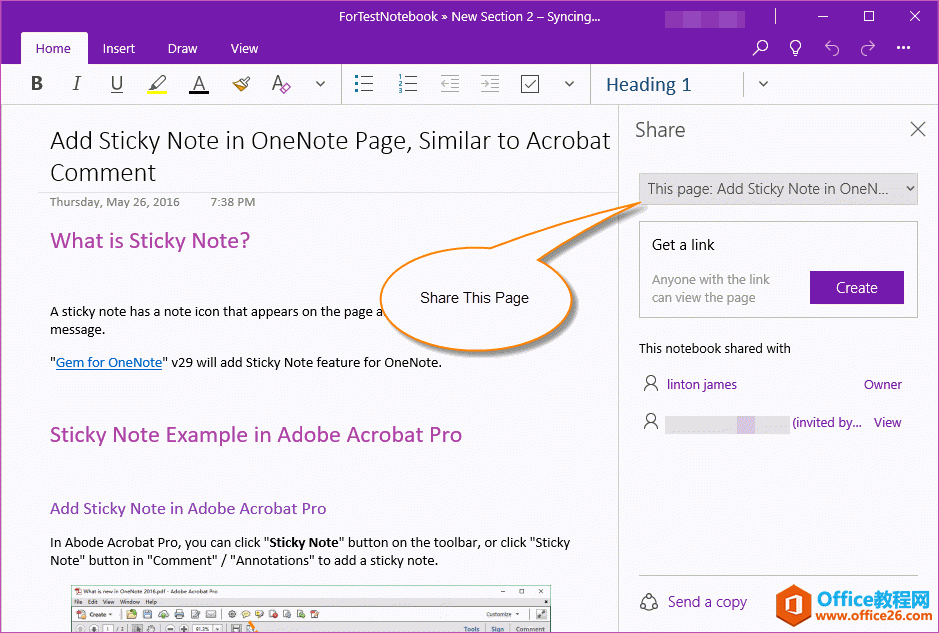Apply yellow highlighter to text

tap(157, 83)
